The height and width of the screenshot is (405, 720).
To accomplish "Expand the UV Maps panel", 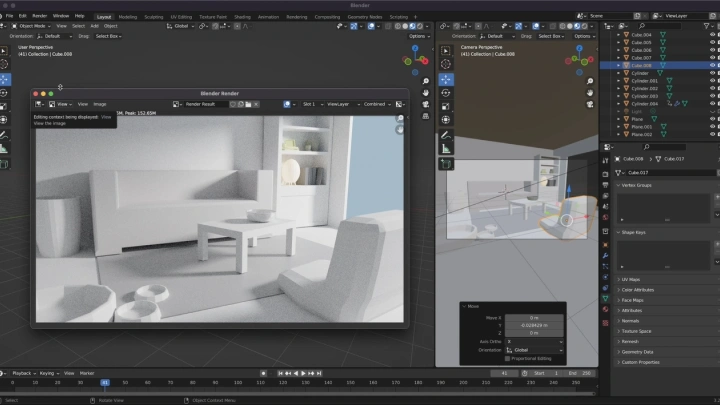I will pyautogui.click(x=632, y=279).
